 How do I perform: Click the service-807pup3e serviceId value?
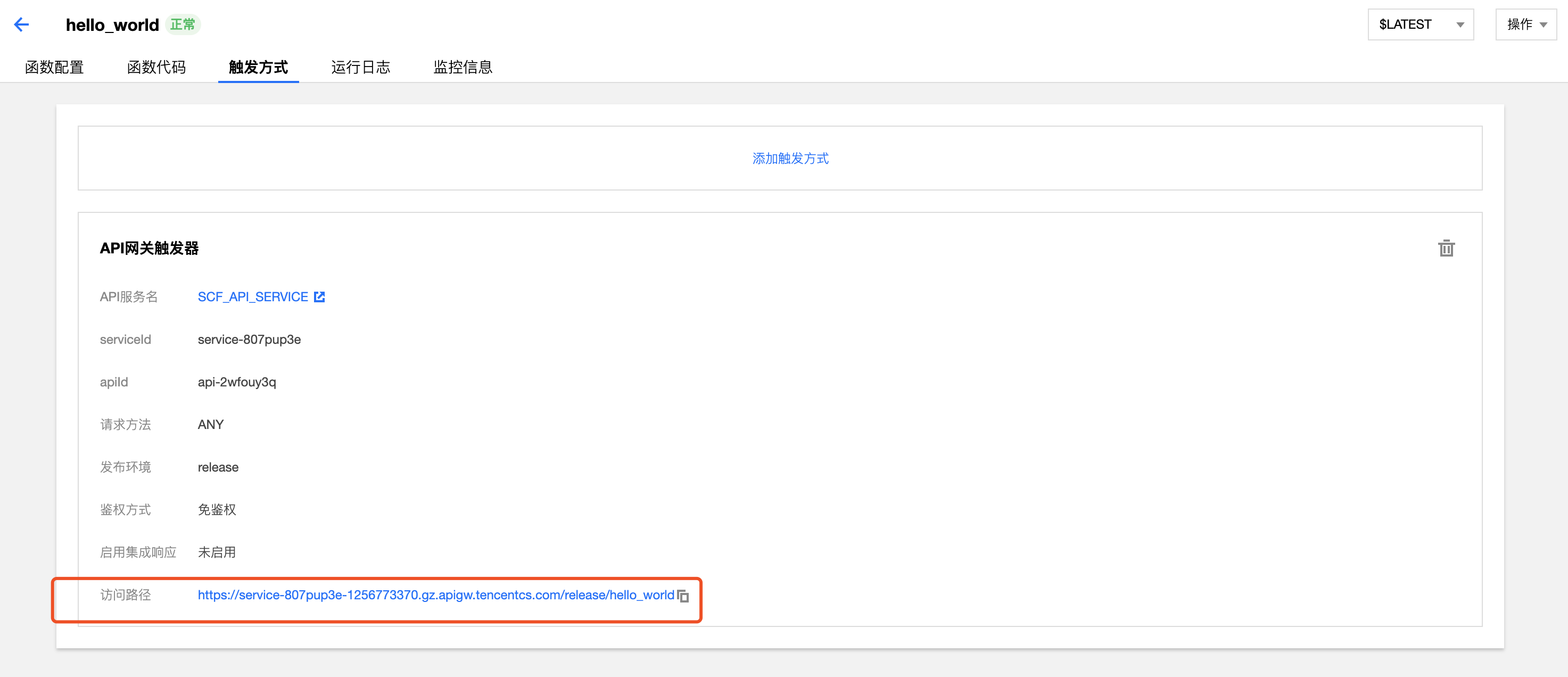pos(250,339)
